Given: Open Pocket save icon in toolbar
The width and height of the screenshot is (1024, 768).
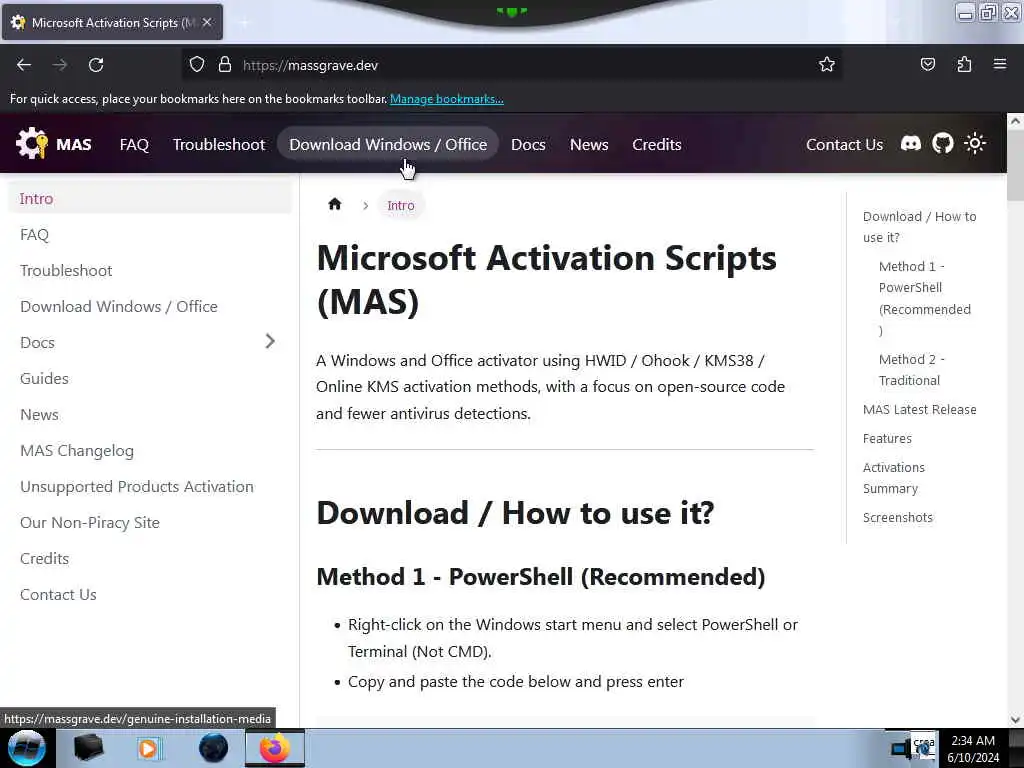Looking at the screenshot, I should 927,64.
